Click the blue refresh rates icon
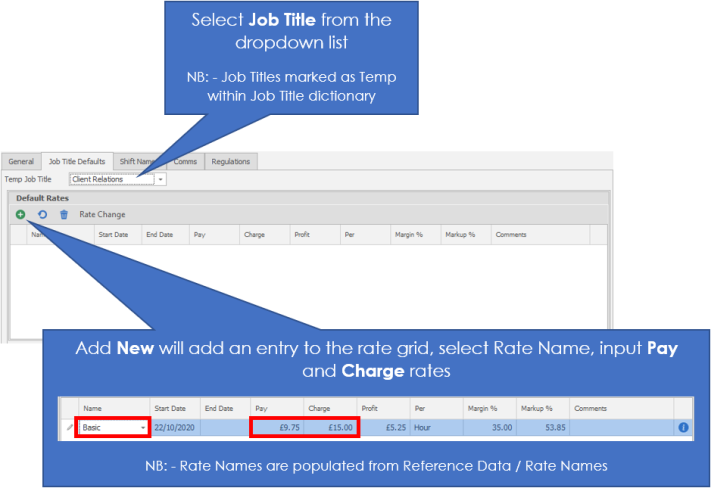The height and width of the screenshot is (488, 711). (42, 214)
